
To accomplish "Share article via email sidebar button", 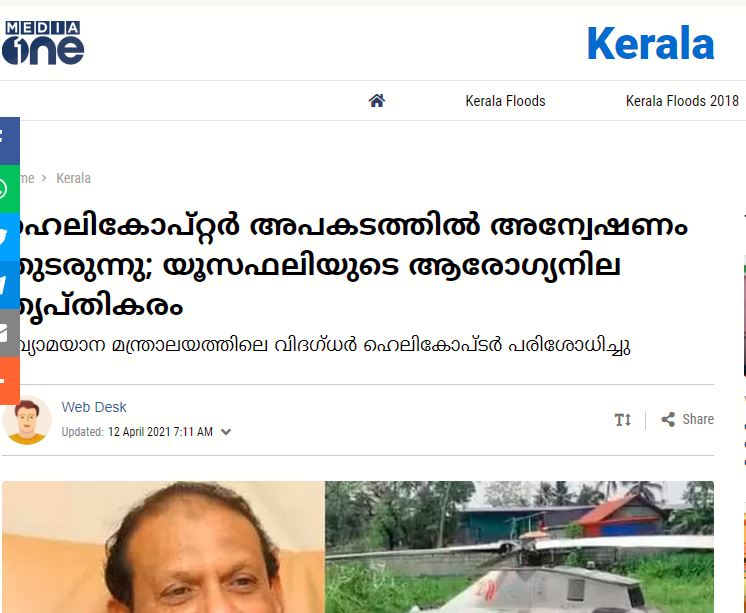I will coord(10,333).
